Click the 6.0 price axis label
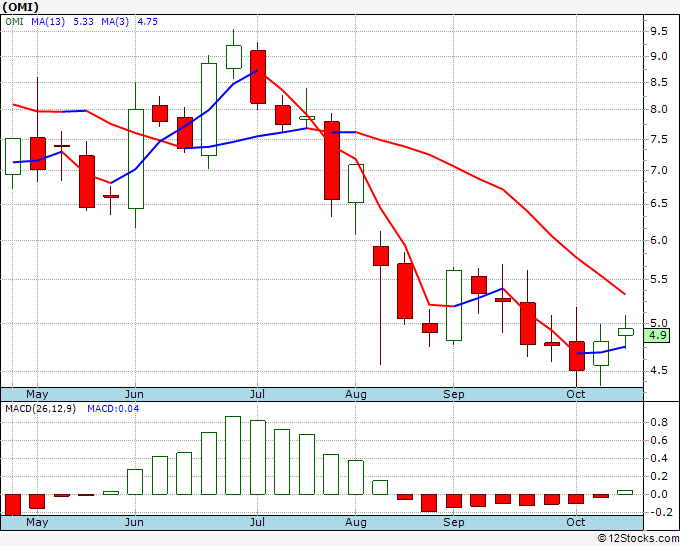This screenshot has width=680, height=546. 658,240
